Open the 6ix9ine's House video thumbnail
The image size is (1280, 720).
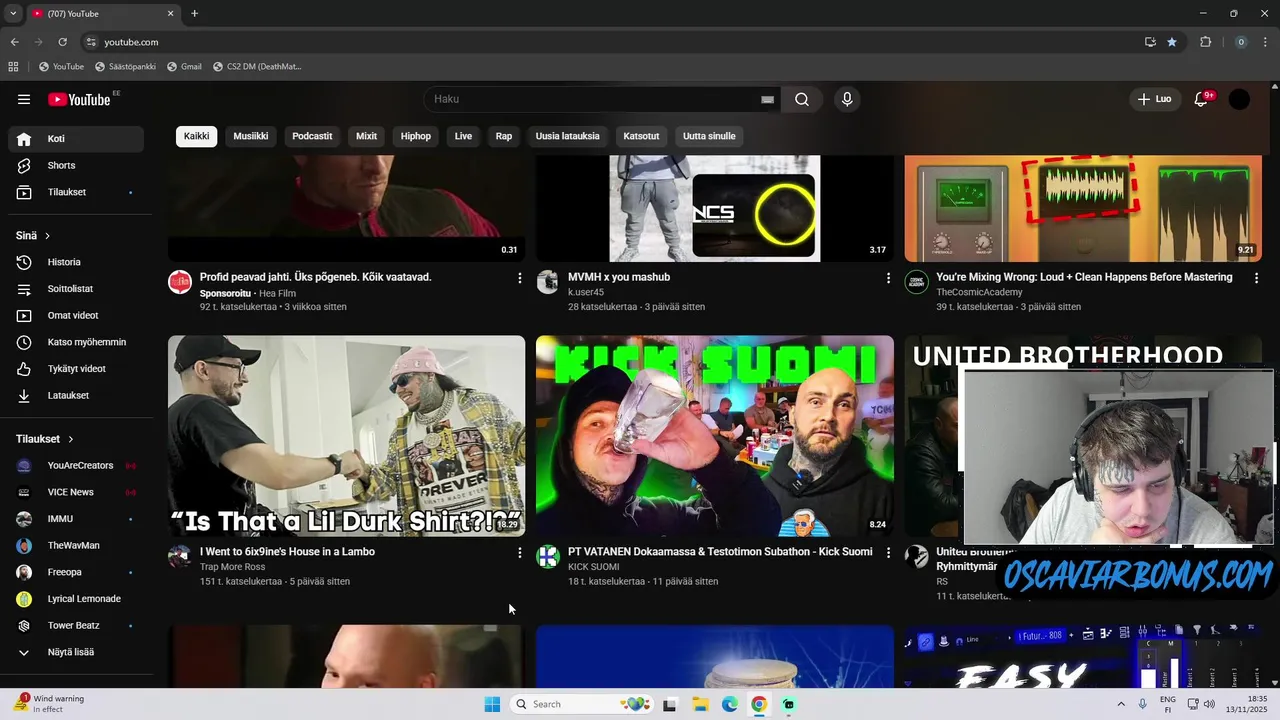pos(346,436)
